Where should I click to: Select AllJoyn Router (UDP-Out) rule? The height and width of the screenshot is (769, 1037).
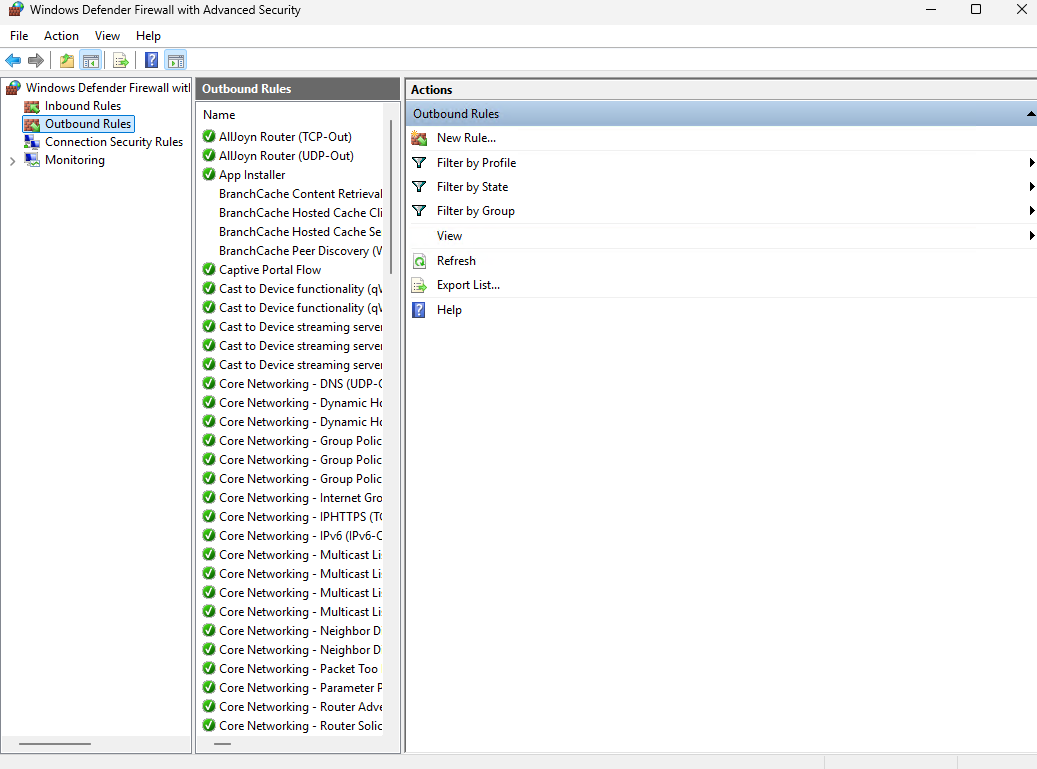coord(286,156)
